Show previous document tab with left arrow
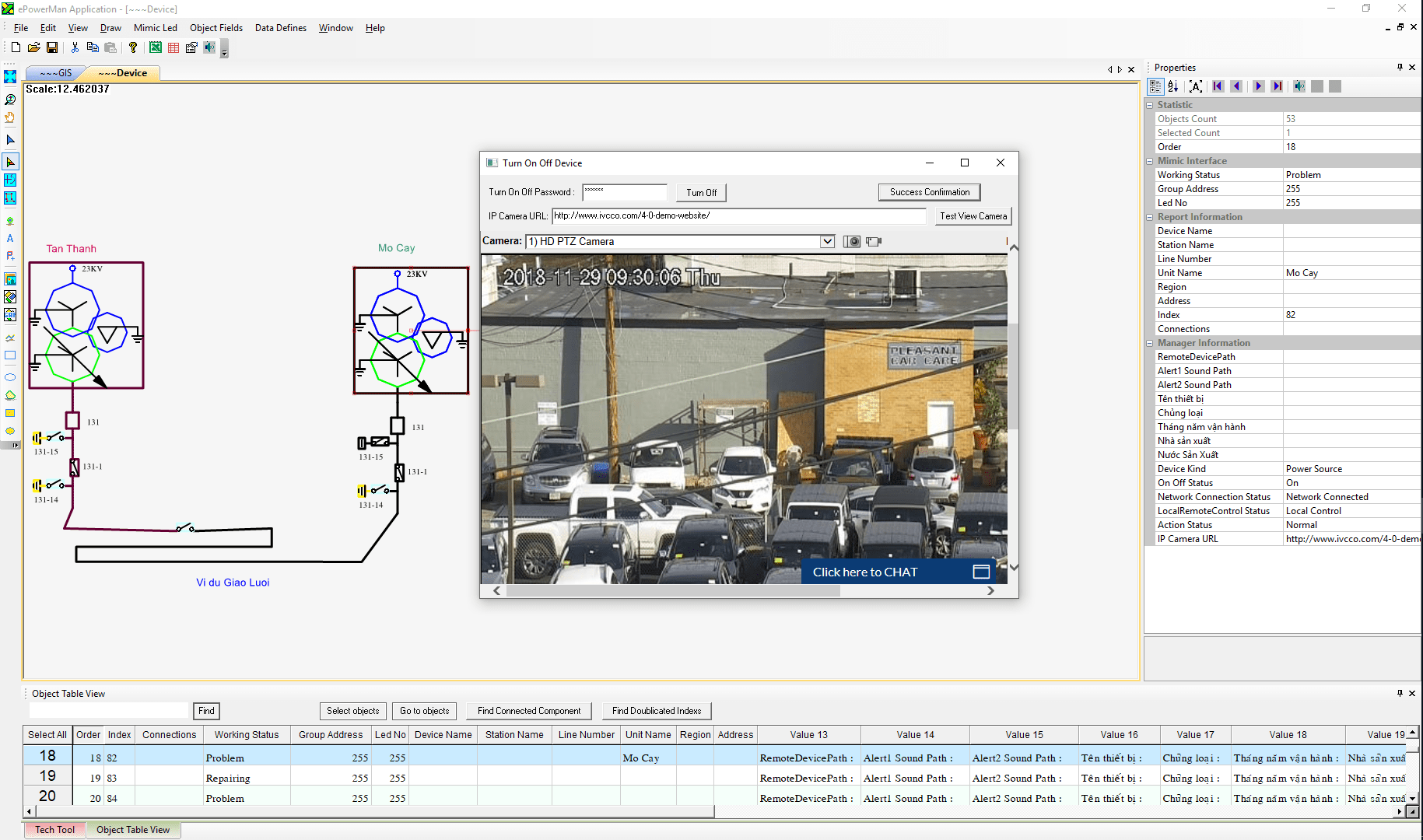The width and height of the screenshot is (1423, 840). pyautogui.click(x=1110, y=69)
